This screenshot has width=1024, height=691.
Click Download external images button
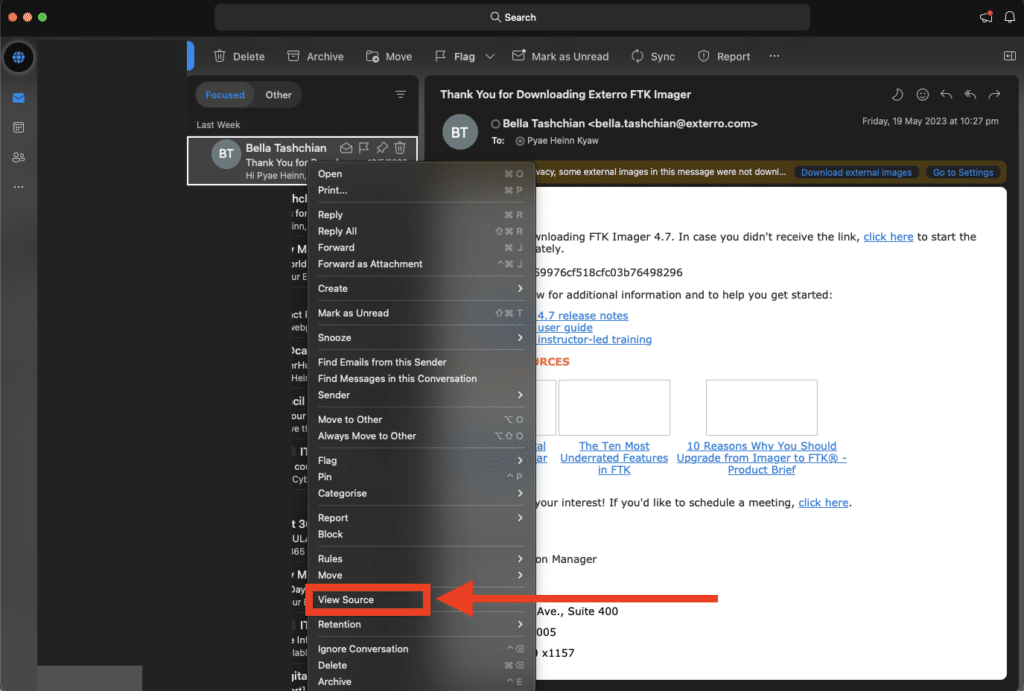[856, 172]
